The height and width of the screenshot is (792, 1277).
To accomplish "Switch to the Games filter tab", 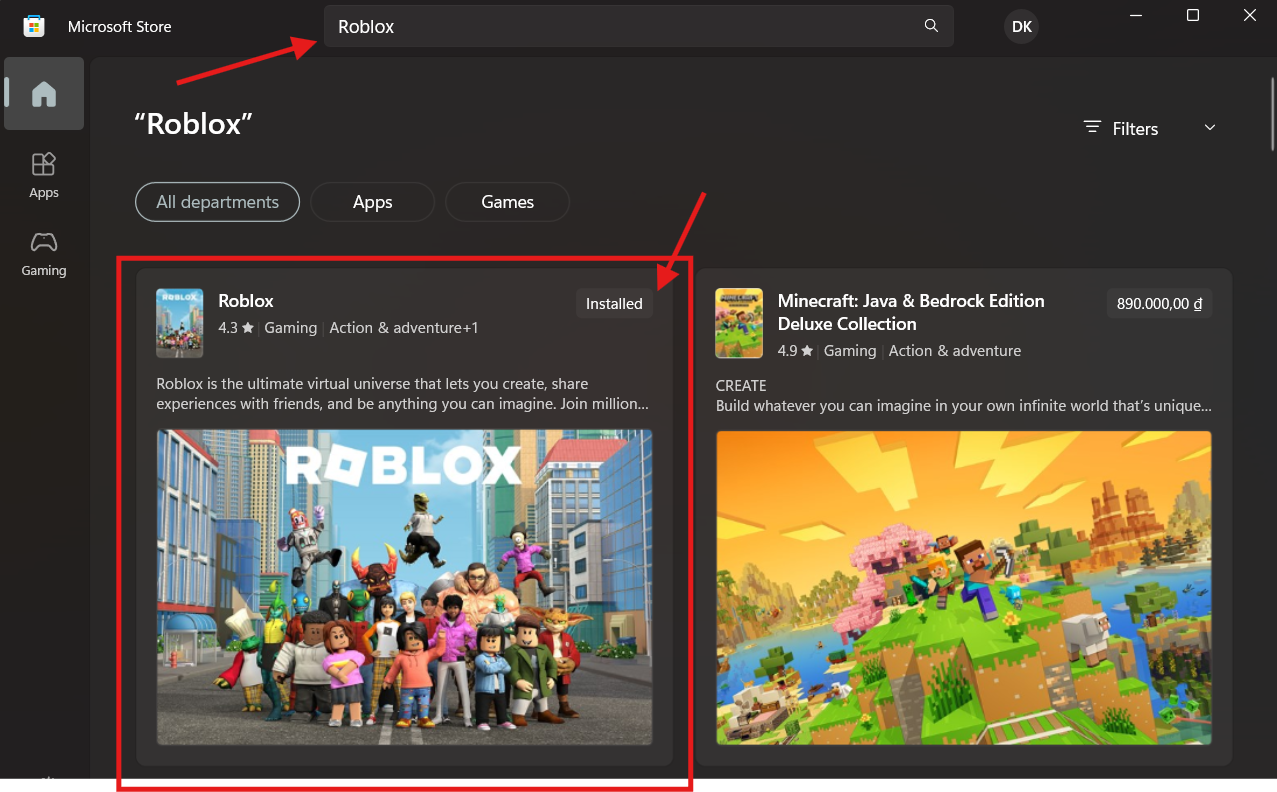I will click(507, 202).
